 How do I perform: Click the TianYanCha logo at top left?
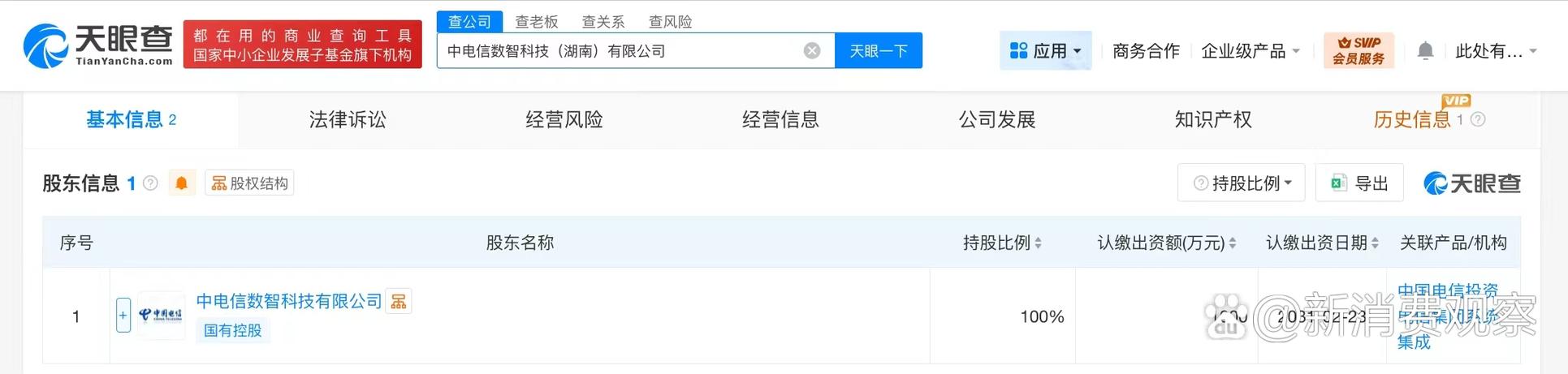(x=97, y=45)
